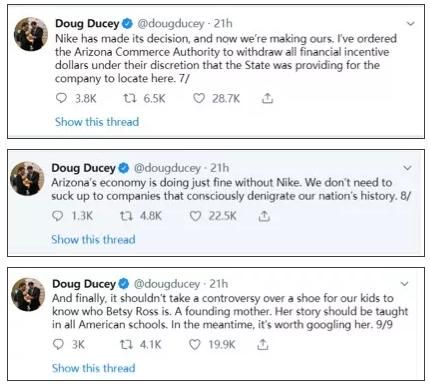Share the tweet ending in 9/9
430x389 pixels.
coord(263,344)
